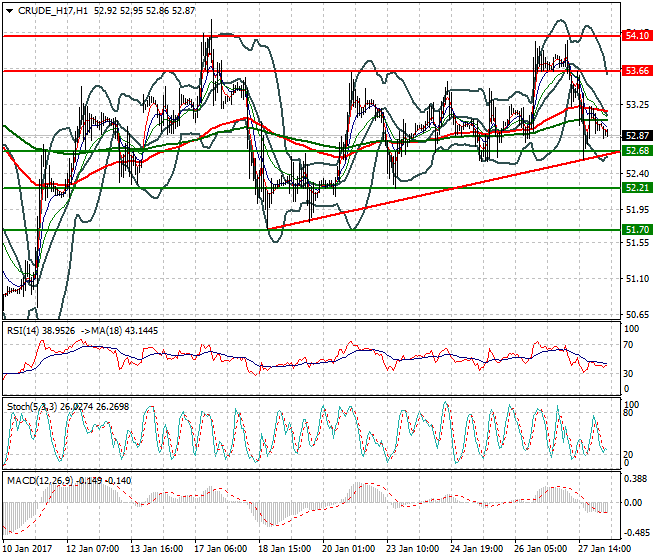Select the 23 Jan 10:00 time label

click(x=412, y=549)
